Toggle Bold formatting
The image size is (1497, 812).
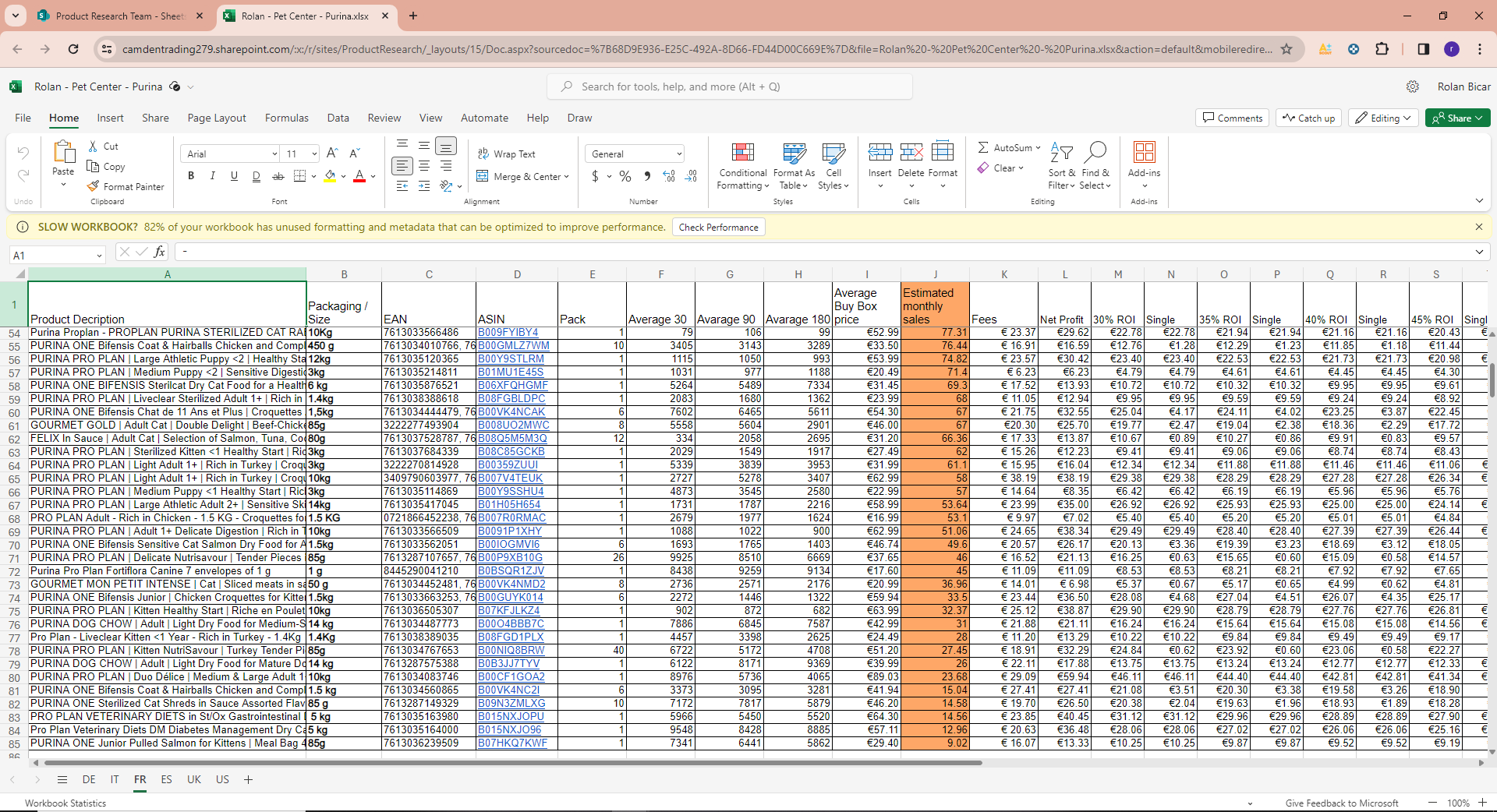coord(191,177)
